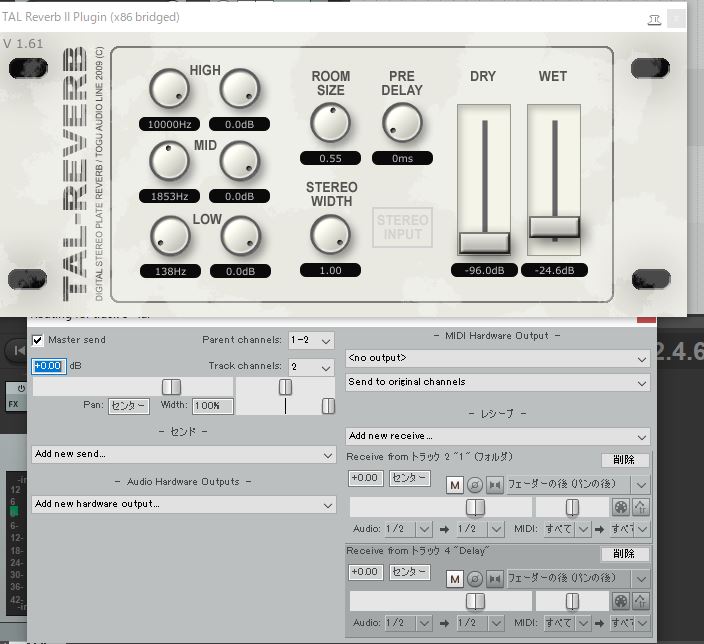The image size is (704, 644).
Task: Open the MIDI no output dropdown
Action: (x=497, y=358)
